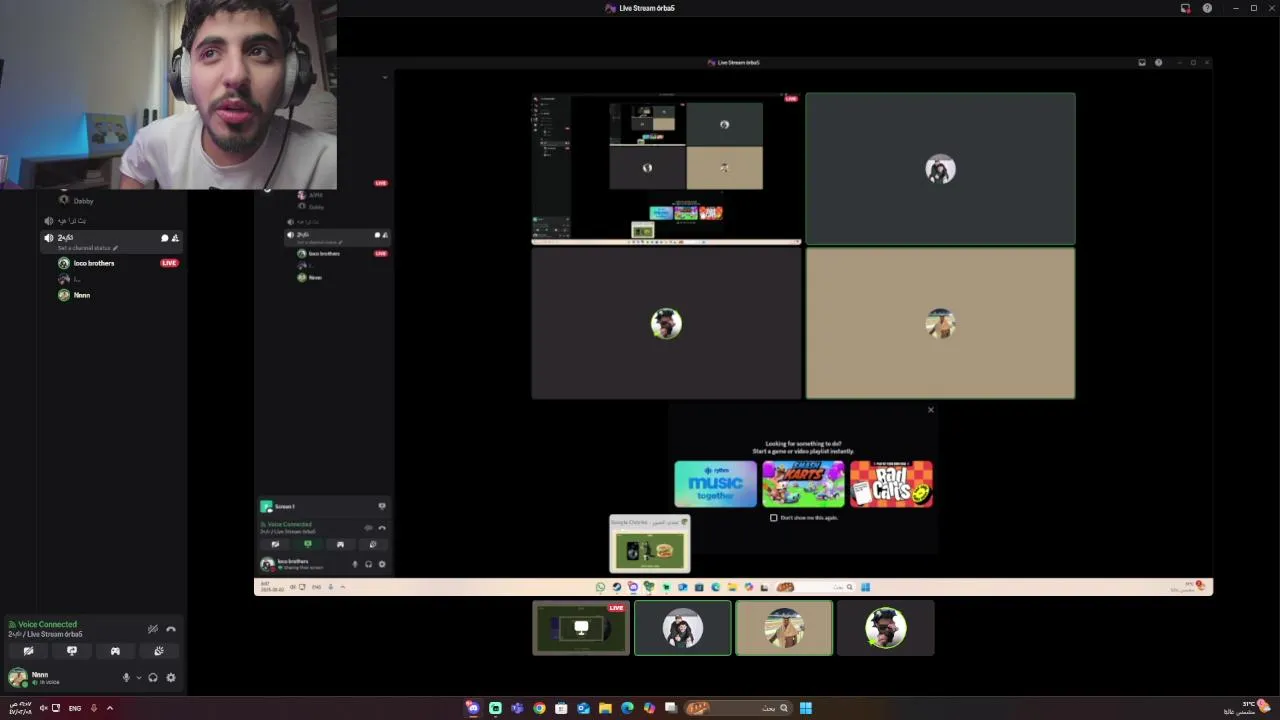This screenshot has height=720, width=1280.
Task: Click Set a channel status
Action: (x=88, y=248)
